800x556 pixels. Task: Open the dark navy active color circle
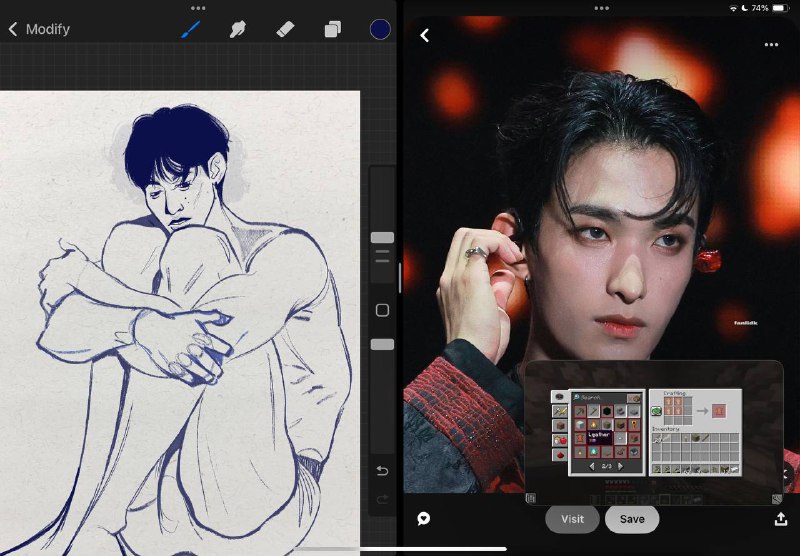pos(380,29)
